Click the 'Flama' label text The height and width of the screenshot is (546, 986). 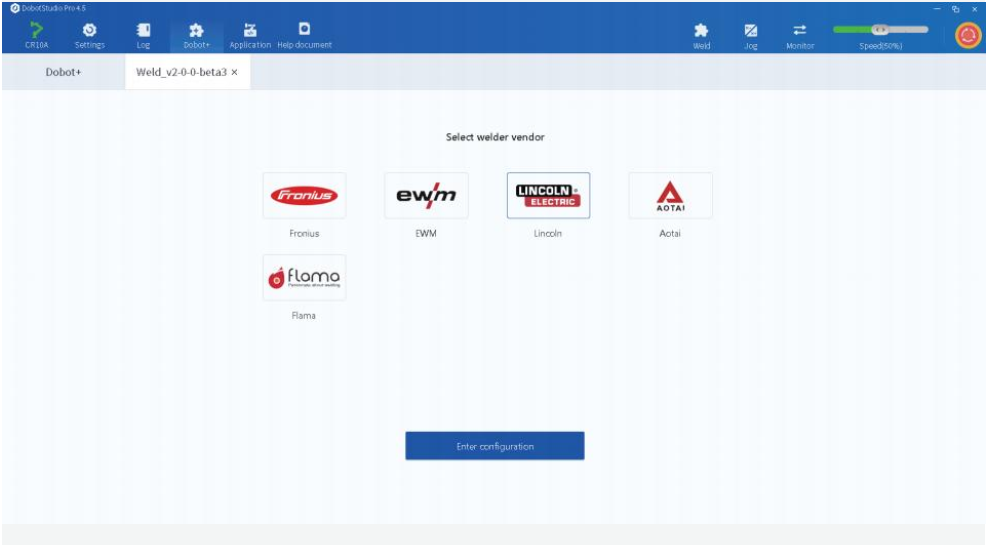tap(304, 316)
